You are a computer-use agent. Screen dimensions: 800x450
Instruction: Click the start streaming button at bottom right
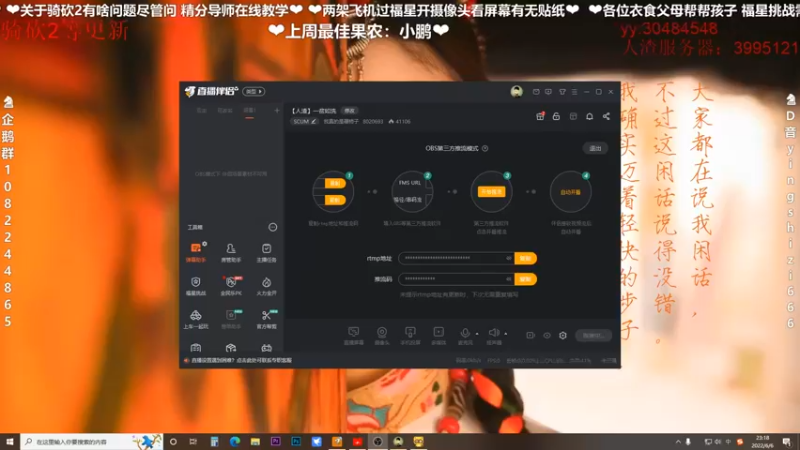tap(593, 336)
